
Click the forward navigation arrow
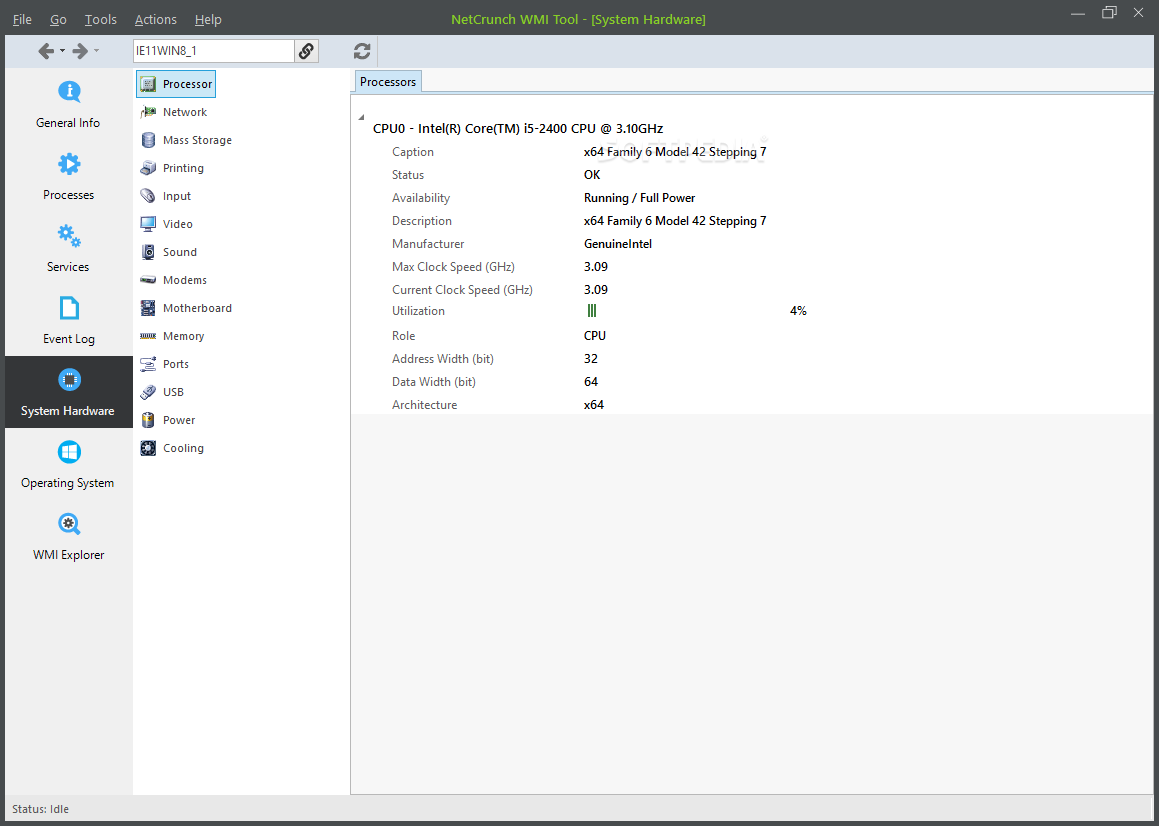tap(81, 51)
